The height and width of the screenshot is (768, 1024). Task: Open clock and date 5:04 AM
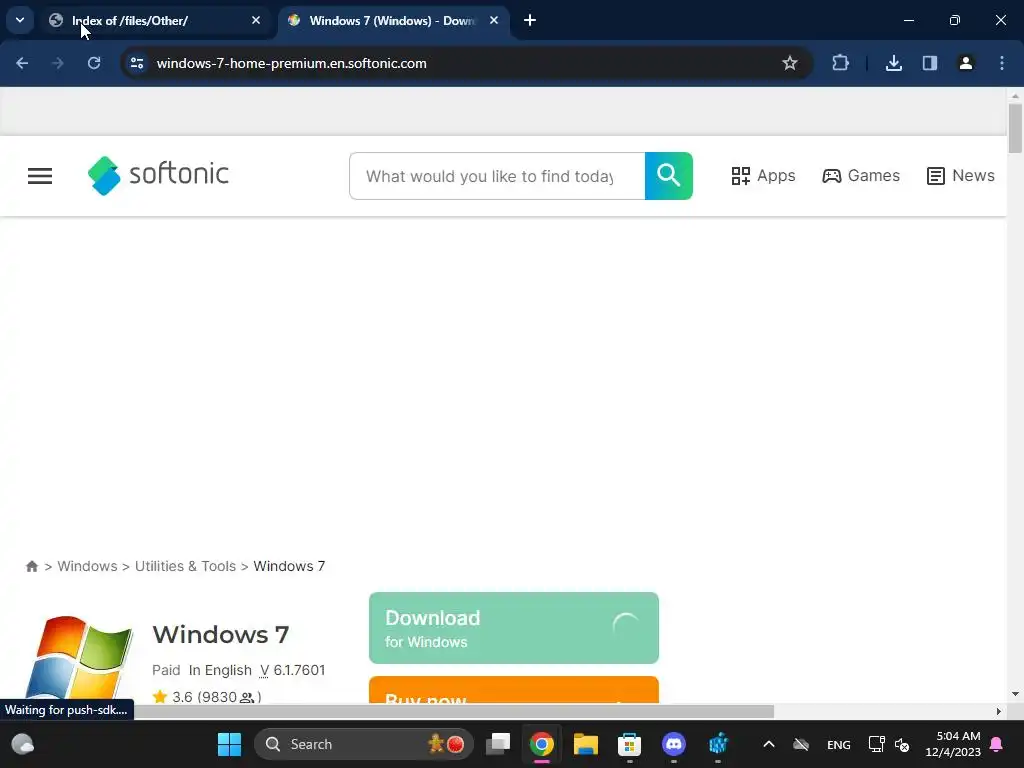(x=953, y=744)
